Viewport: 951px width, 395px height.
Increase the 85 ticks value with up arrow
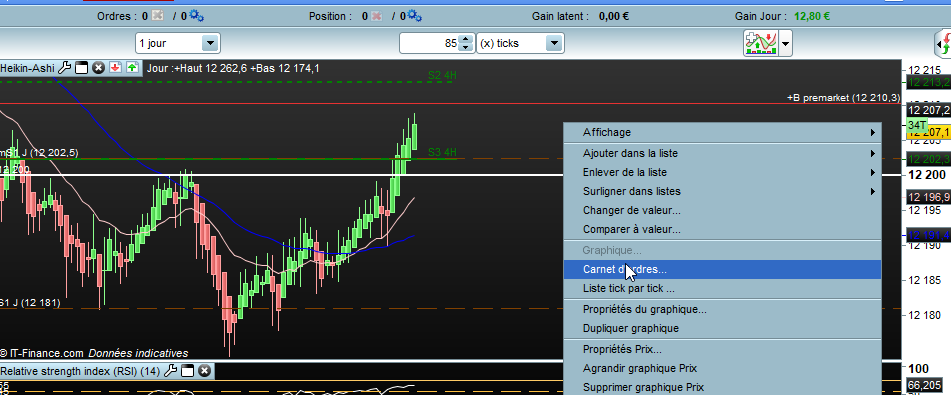click(465, 39)
